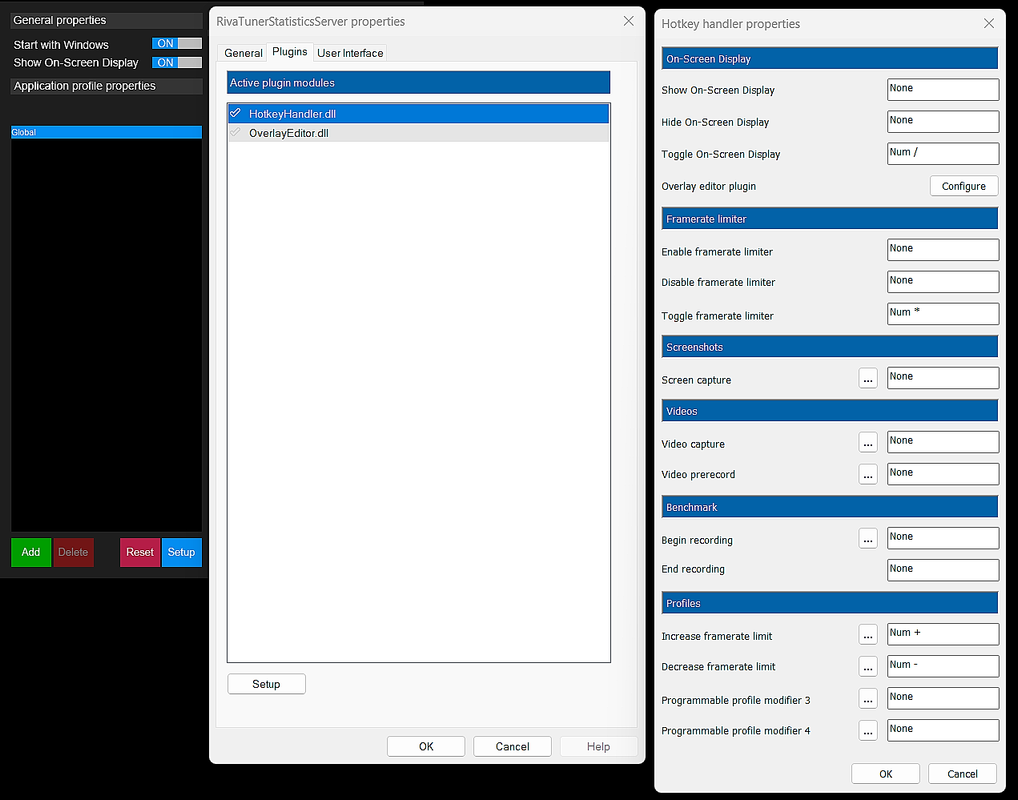Open the Screen capture ellipsis options
The width and height of the screenshot is (1018, 800).
pos(868,378)
